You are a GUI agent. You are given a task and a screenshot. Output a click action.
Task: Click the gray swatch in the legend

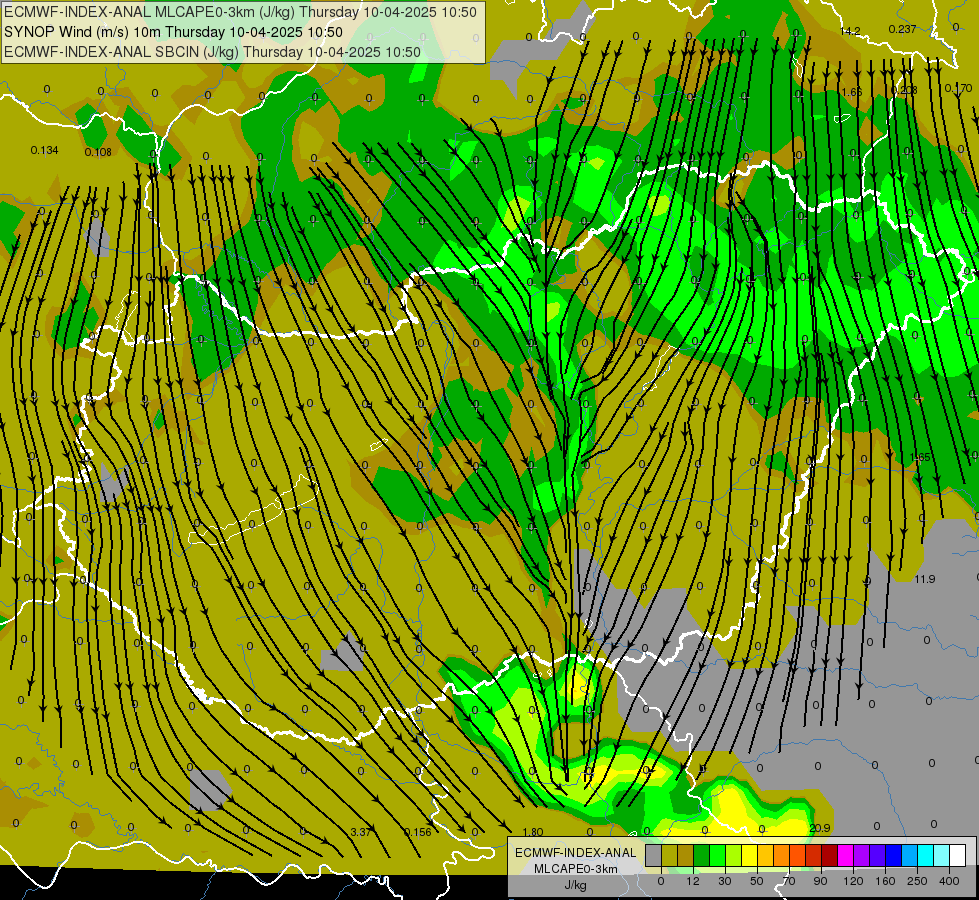pyautogui.click(x=654, y=856)
